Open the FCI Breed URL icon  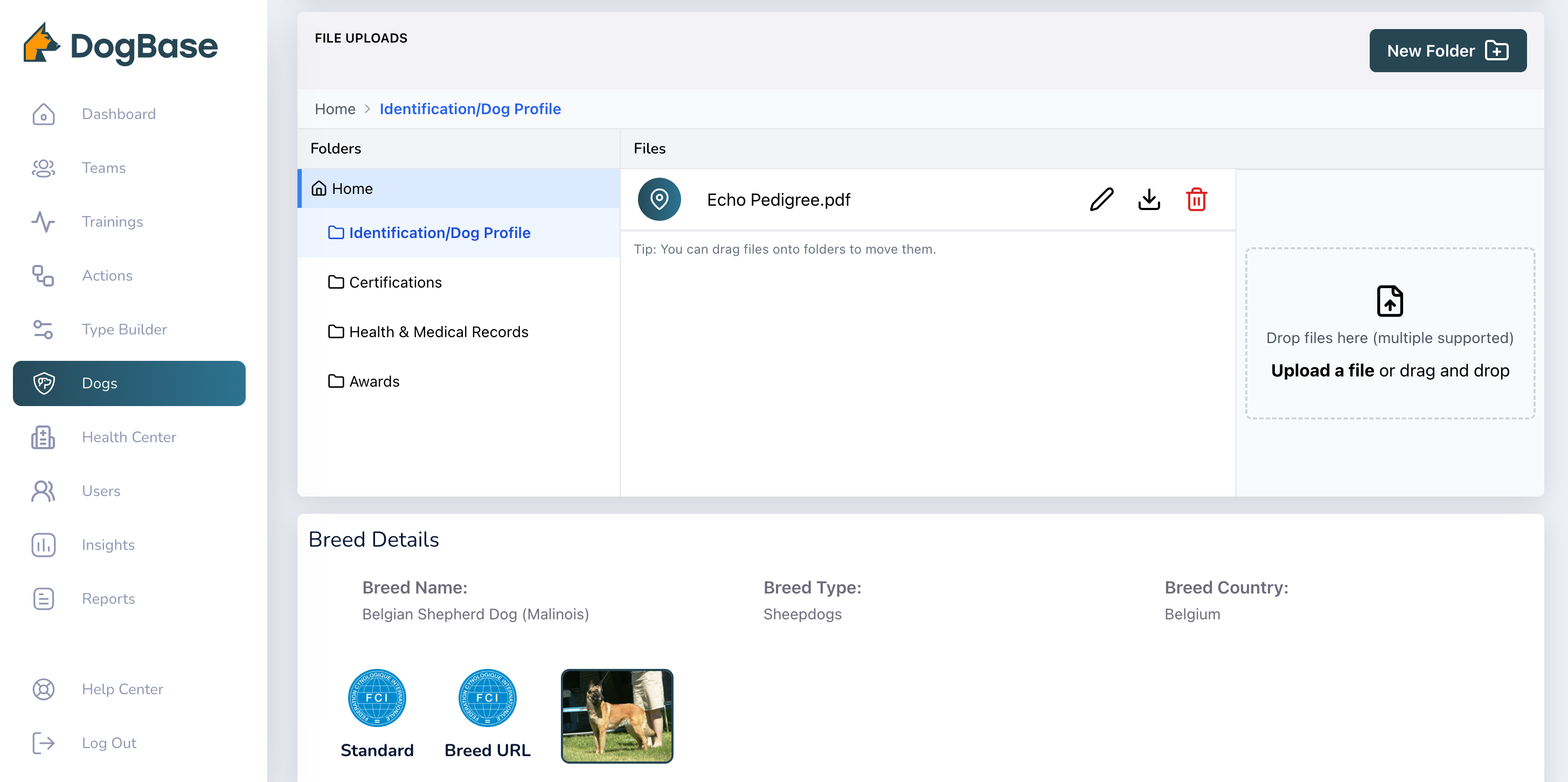tap(487, 697)
